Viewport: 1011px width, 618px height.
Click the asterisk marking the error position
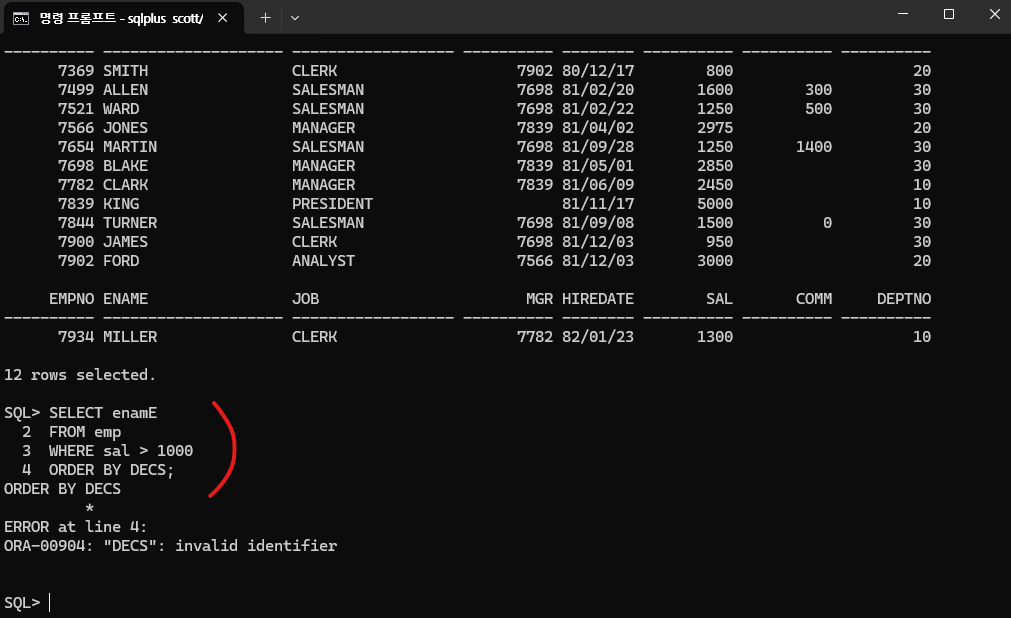point(89,507)
